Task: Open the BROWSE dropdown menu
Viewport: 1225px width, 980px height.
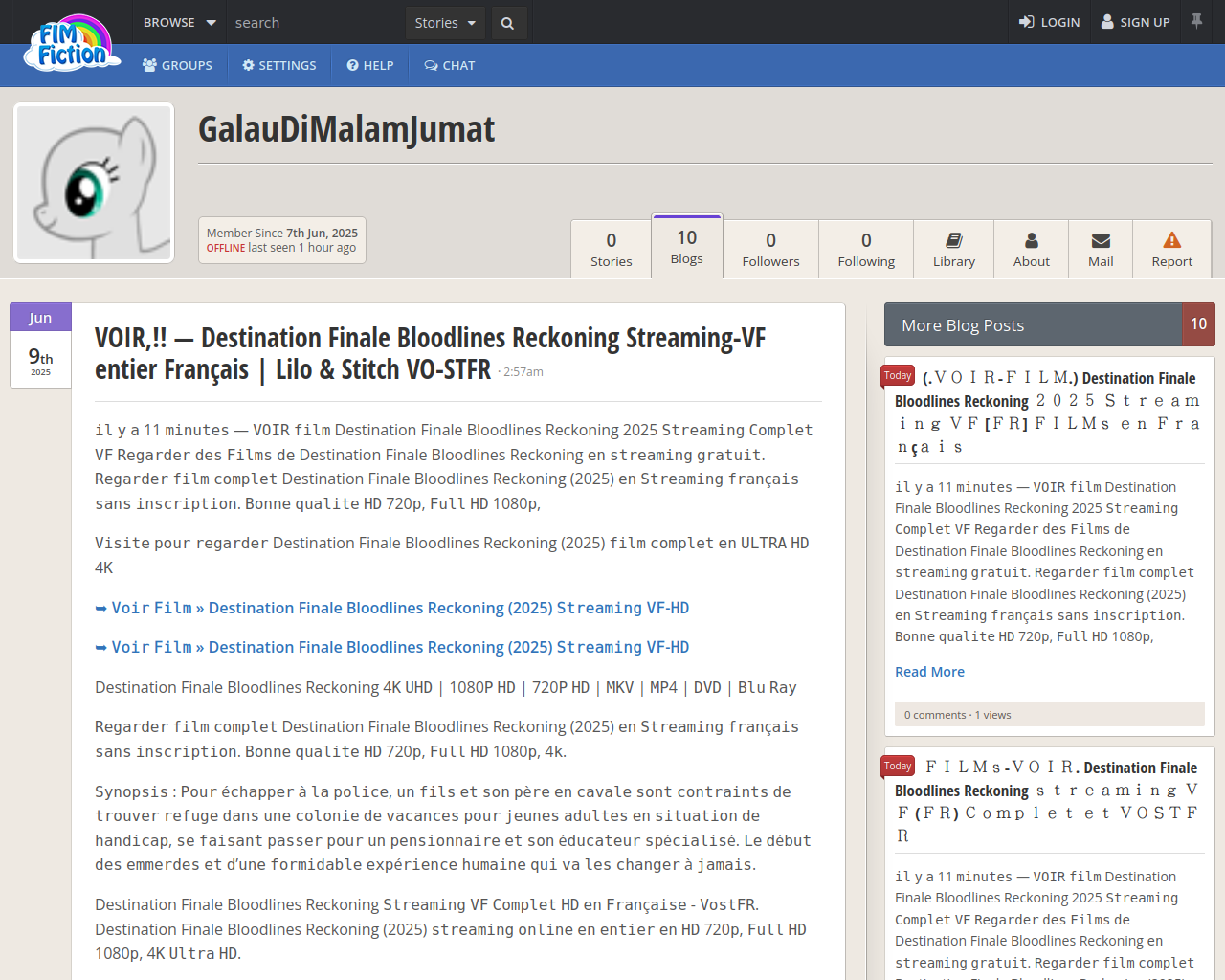Action: tap(179, 22)
